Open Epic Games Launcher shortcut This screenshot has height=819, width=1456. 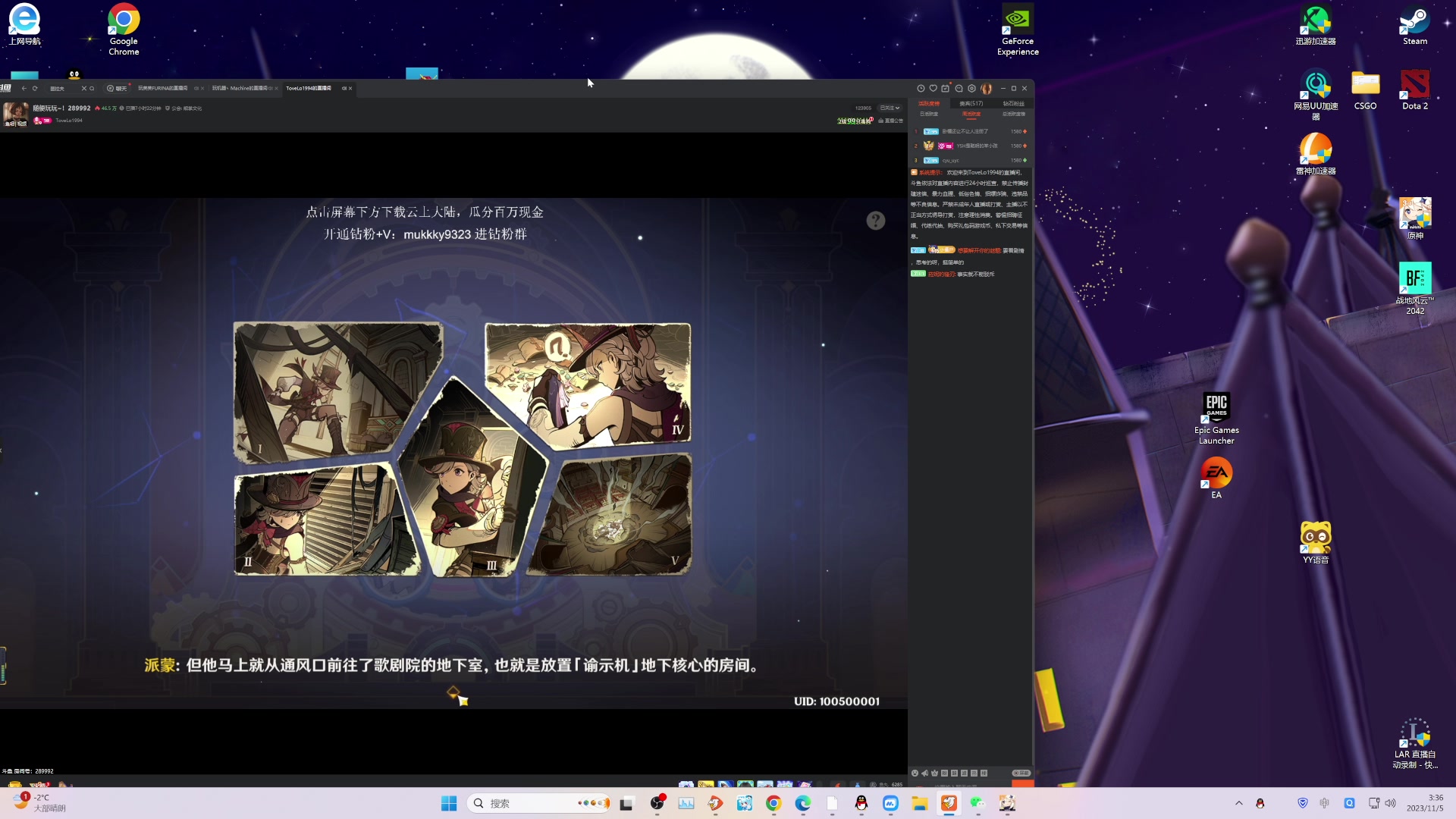(x=1216, y=419)
